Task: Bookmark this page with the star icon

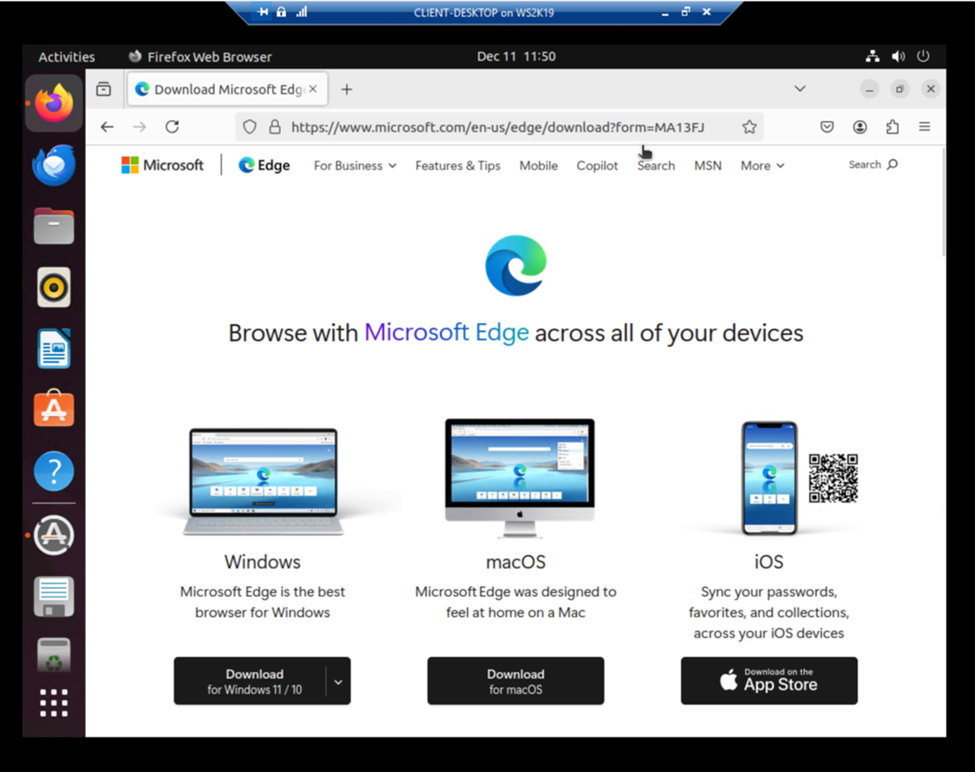Action: pyautogui.click(x=749, y=127)
